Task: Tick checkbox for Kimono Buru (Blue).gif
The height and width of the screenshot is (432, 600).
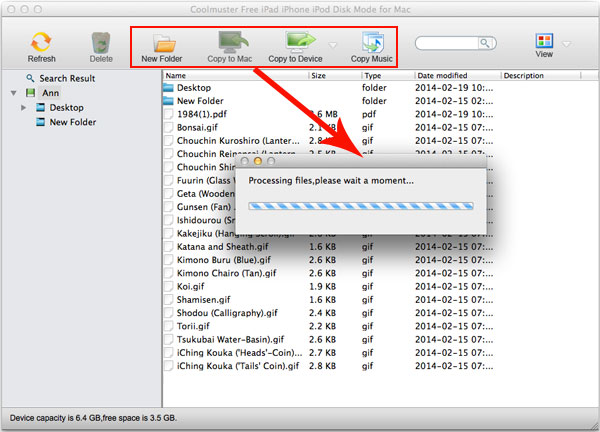Action: [168, 260]
